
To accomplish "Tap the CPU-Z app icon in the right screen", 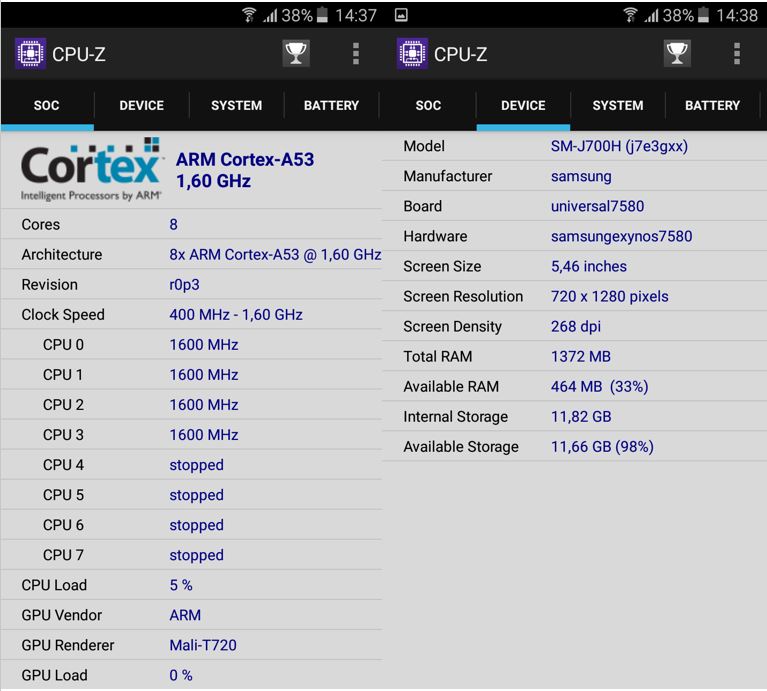I will click(412, 53).
